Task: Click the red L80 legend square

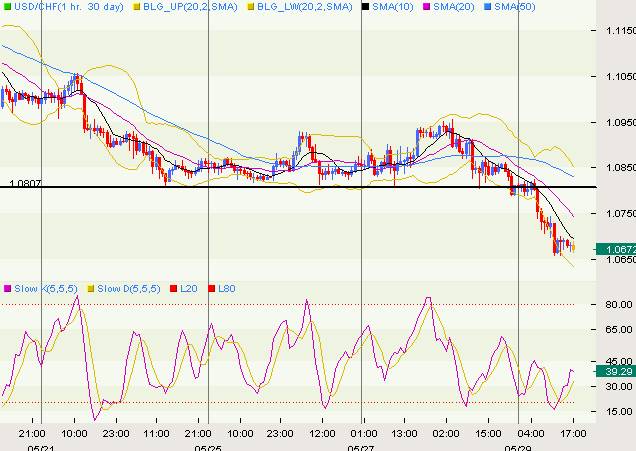Action: [x=211, y=289]
